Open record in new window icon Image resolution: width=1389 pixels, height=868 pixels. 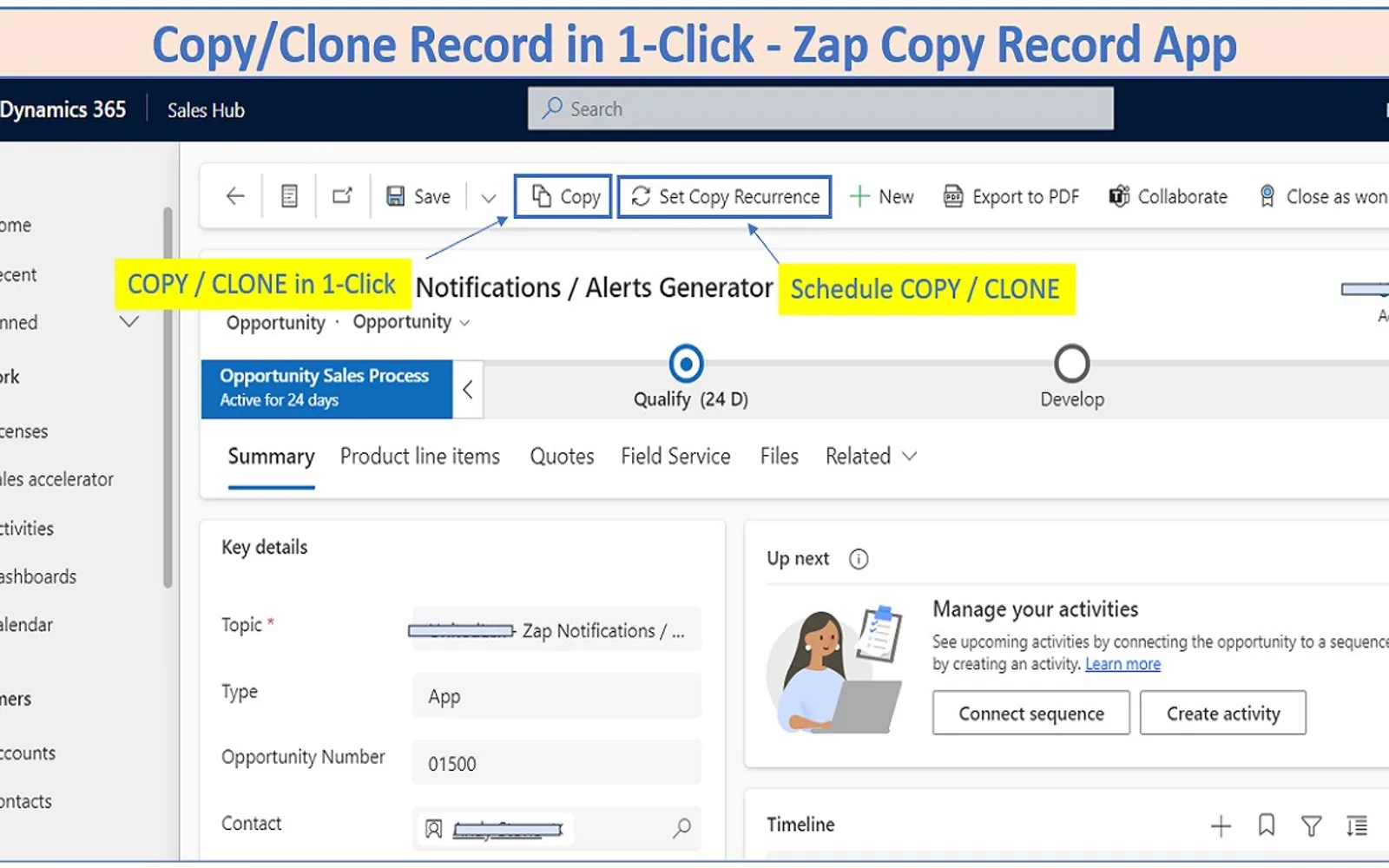point(343,196)
